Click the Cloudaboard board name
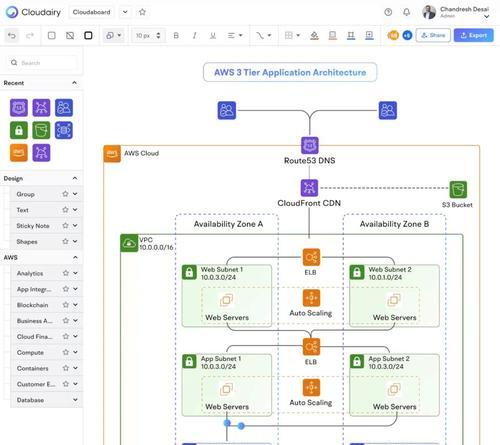The image size is (500, 445). [91, 12]
